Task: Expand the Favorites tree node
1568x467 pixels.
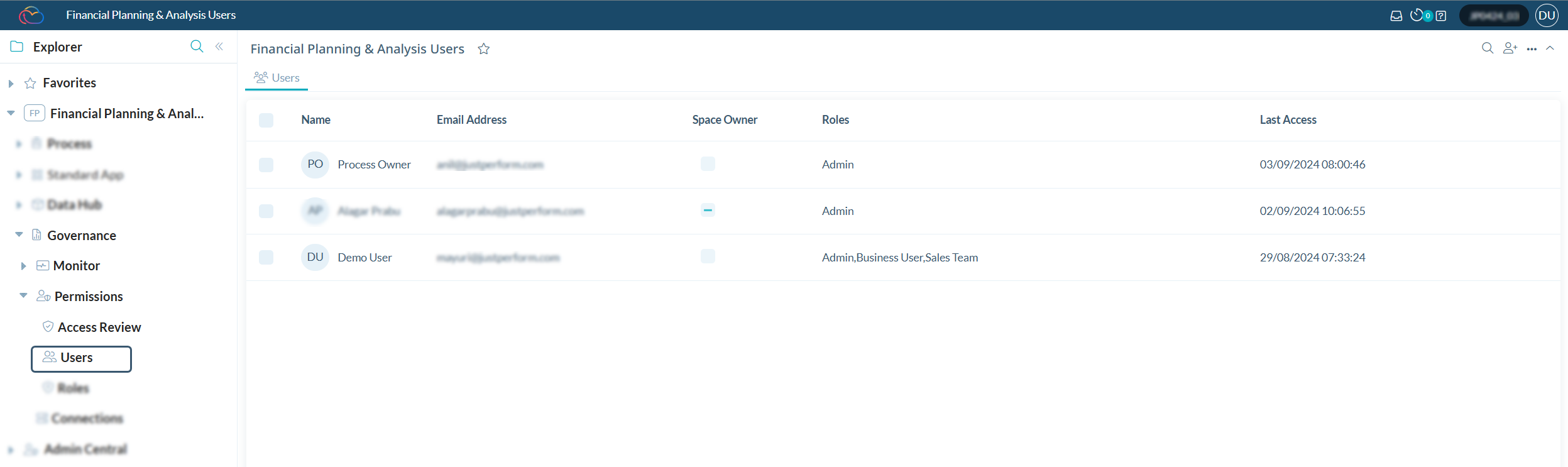Action: [11, 84]
